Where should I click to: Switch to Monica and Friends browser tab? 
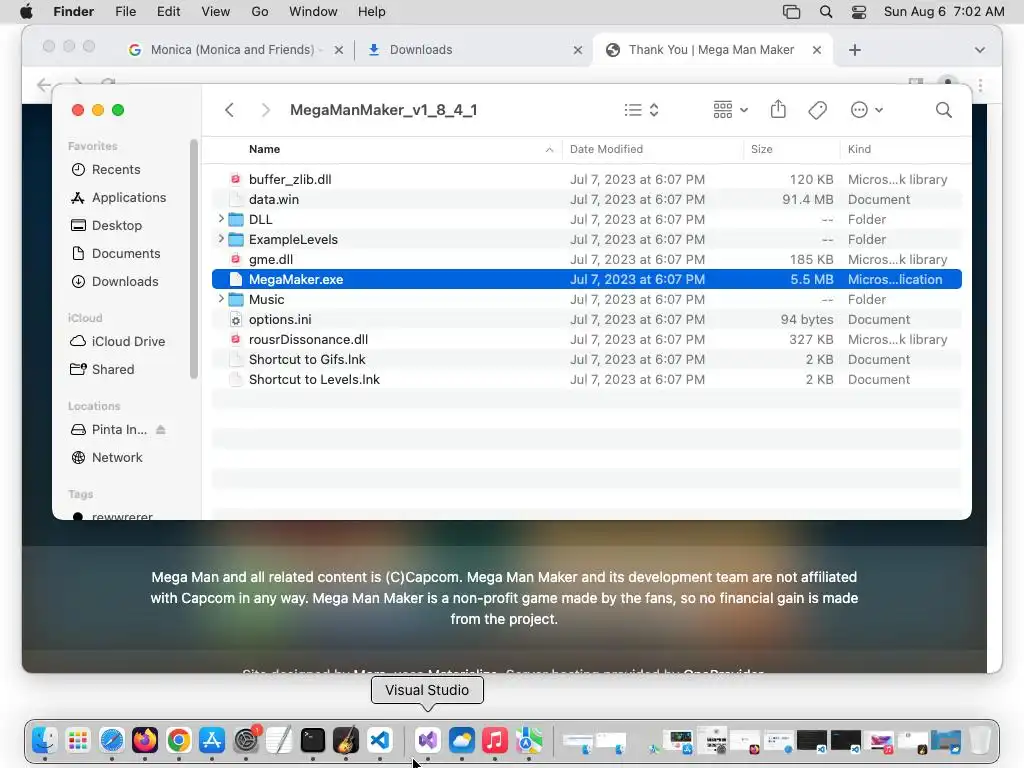tap(232, 50)
